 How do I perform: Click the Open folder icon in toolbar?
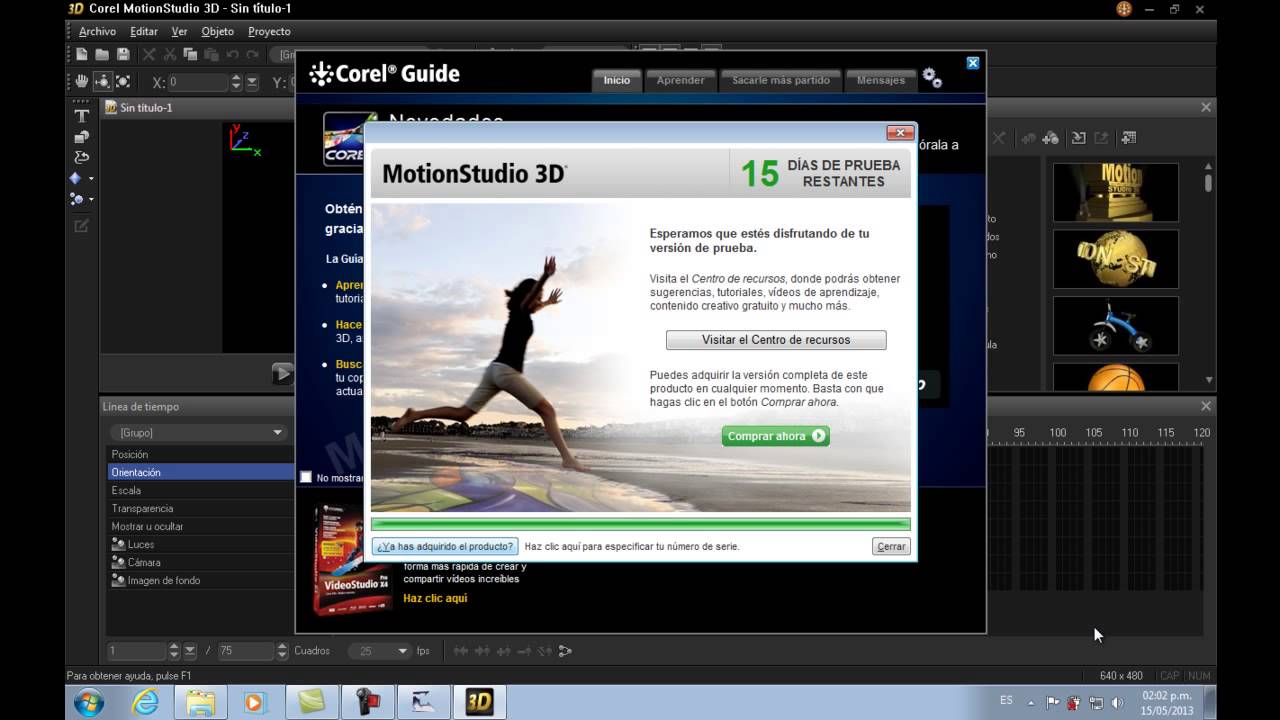[102, 55]
